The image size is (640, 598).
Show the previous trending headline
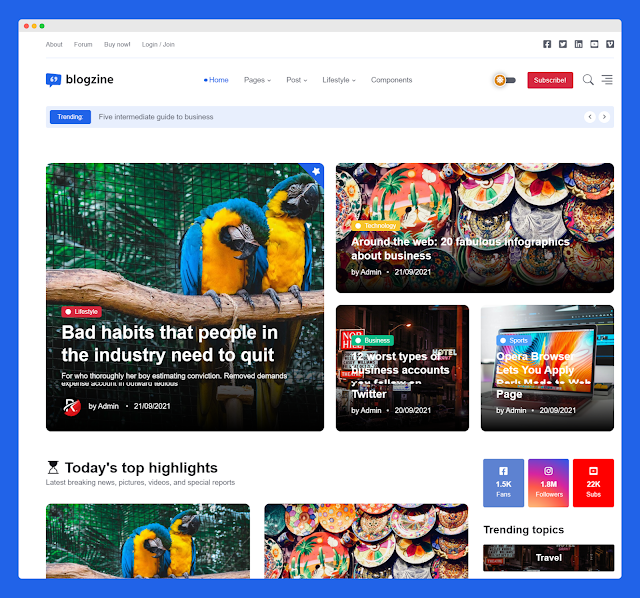pos(590,117)
